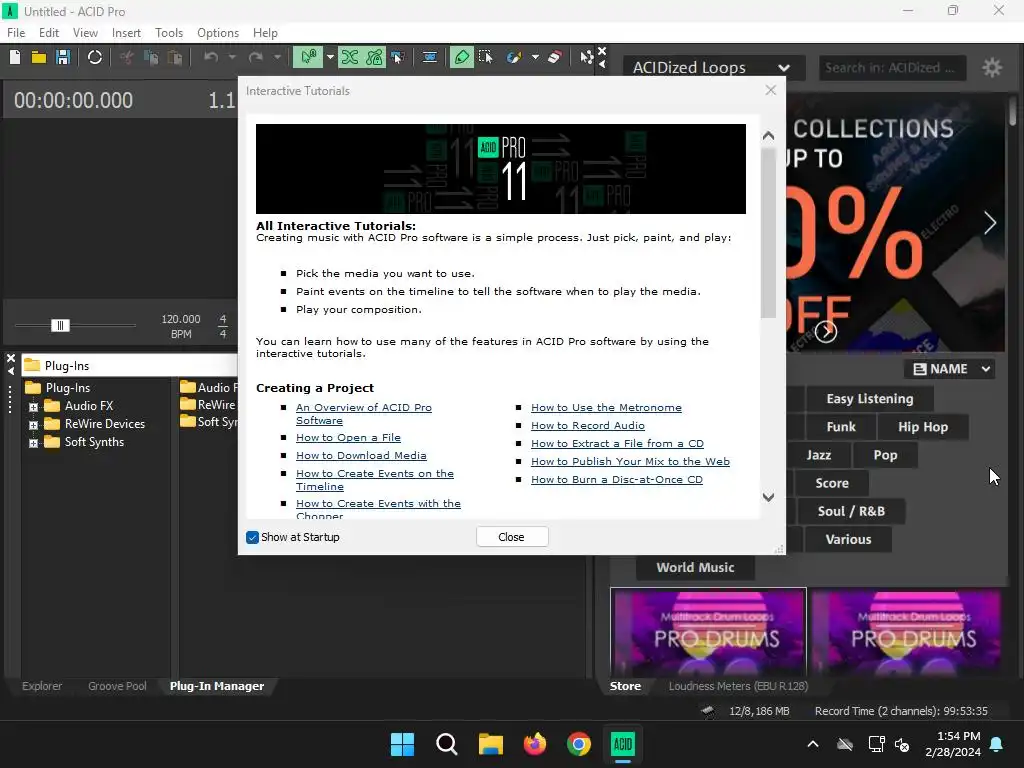Click tutorial scrollbar down arrow
1024x768 pixels.
point(769,498)
